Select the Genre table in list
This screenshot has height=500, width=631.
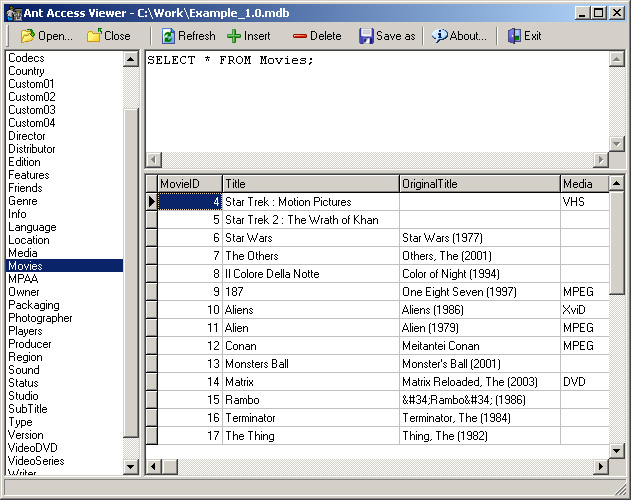(22, 201)
